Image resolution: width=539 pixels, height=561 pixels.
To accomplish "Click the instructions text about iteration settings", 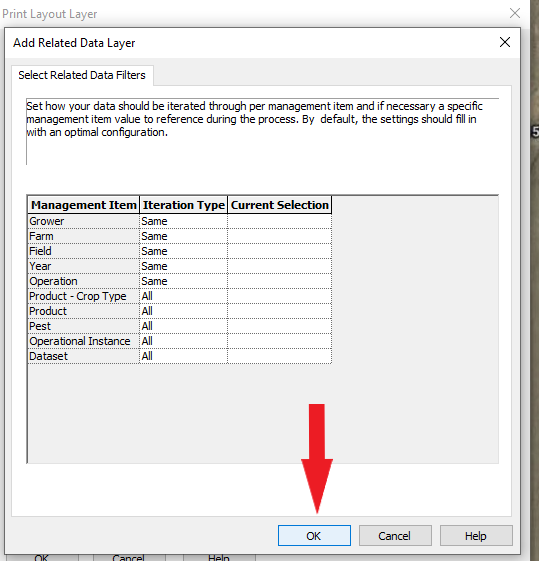I will (254, 119).
